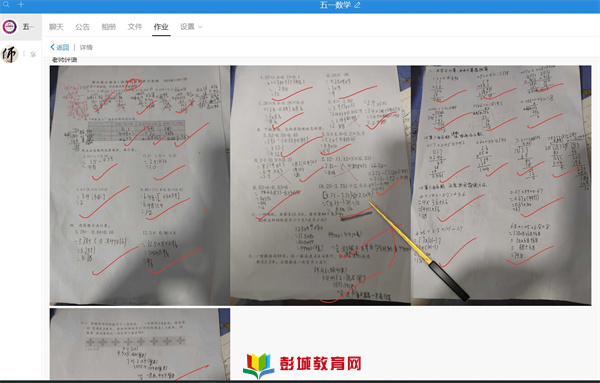The height and width of the screenshot is (383, 600).
Task: Open the homework photo with yellow pencil
Action: (321, 185)
